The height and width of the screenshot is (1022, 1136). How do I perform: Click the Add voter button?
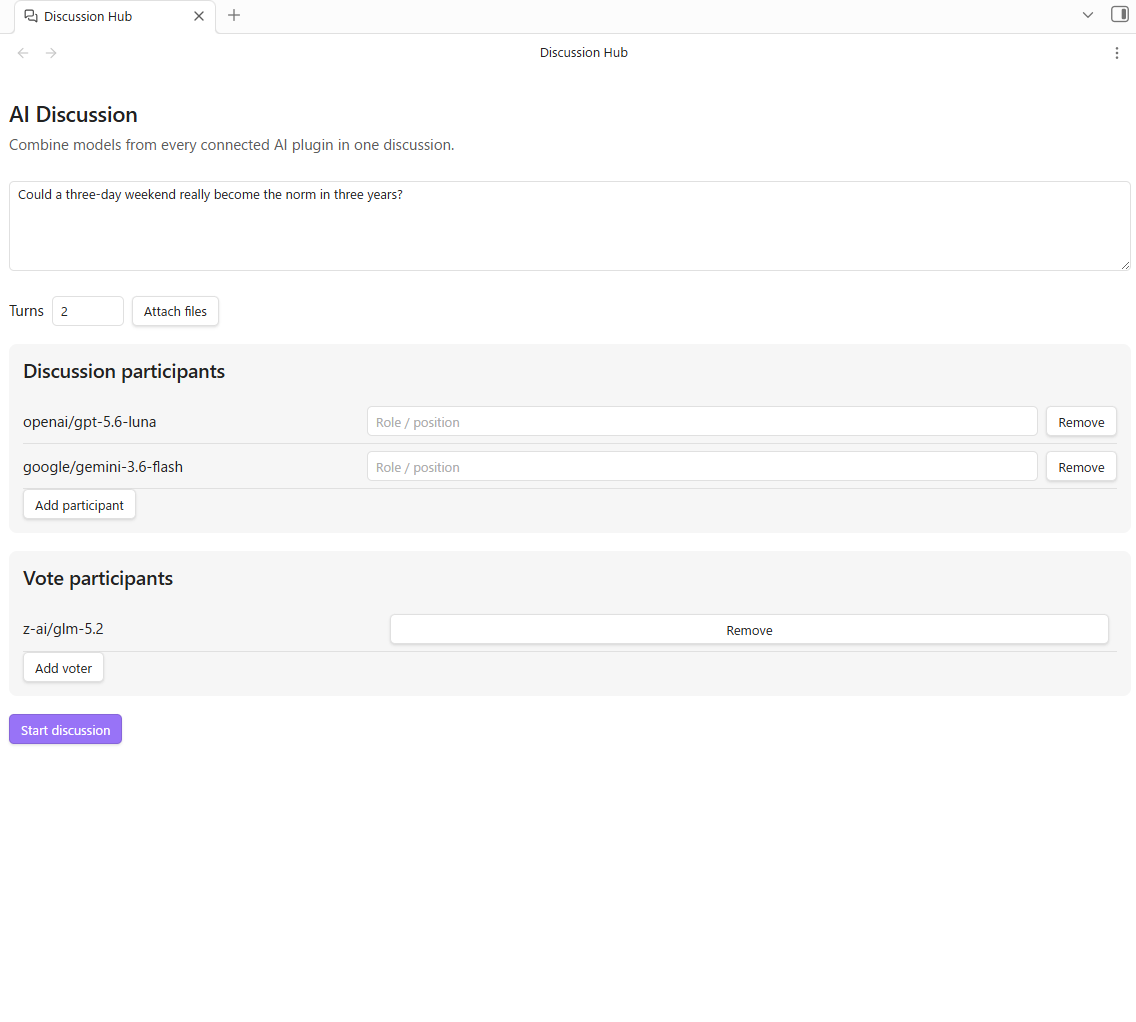click(64, 668)
